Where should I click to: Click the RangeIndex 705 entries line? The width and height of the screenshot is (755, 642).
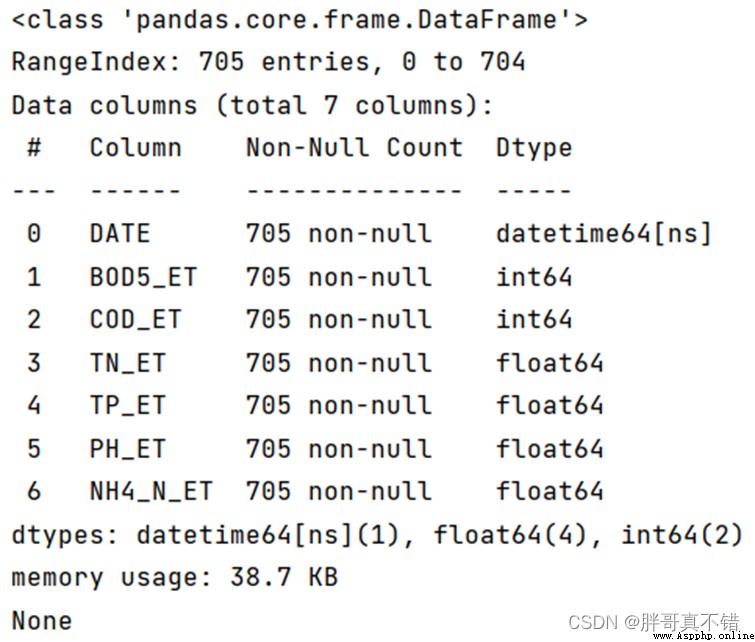[x=268, y=62]
